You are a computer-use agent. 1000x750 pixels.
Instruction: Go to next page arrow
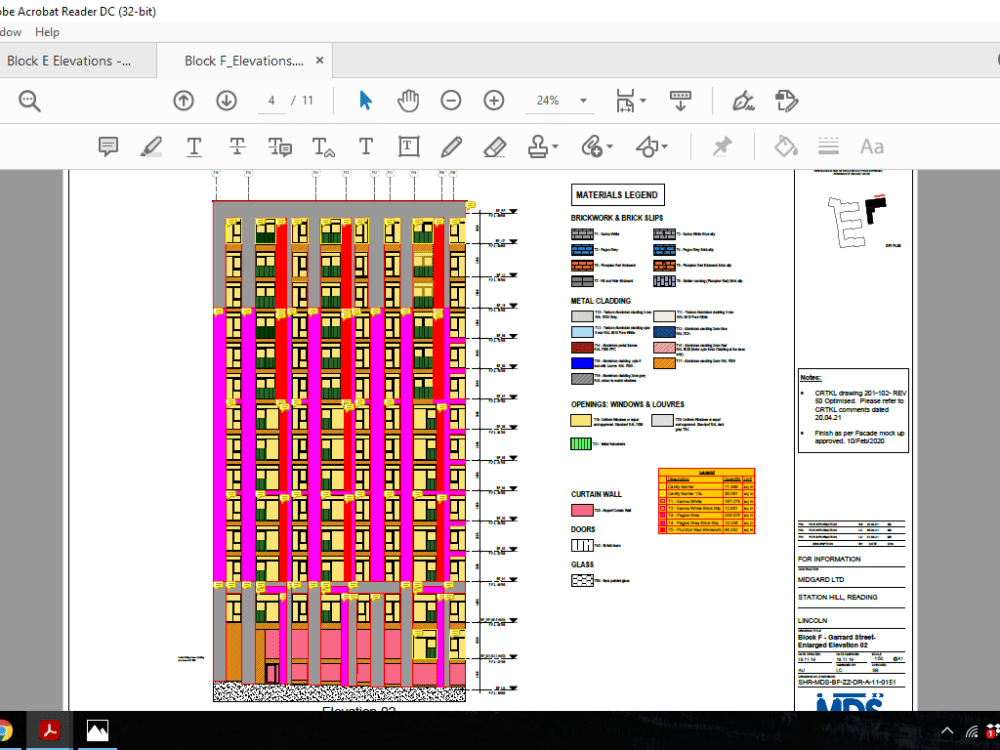[x=226, y=101]
